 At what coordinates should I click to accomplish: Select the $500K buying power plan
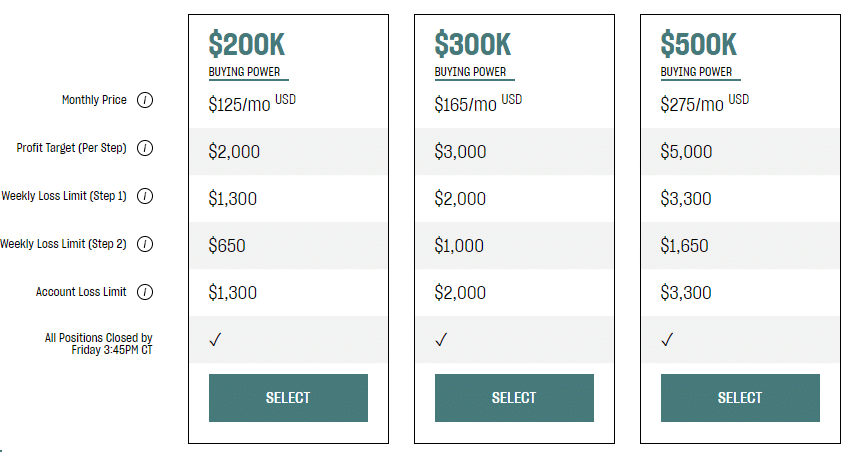tap(740, 398)
